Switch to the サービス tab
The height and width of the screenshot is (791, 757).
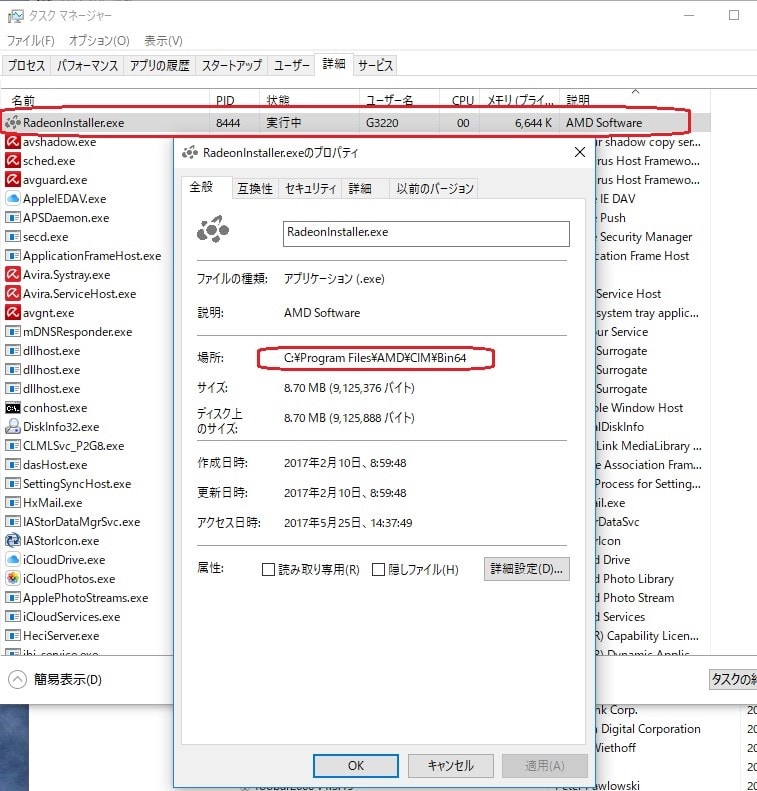(x=375, y=66)
